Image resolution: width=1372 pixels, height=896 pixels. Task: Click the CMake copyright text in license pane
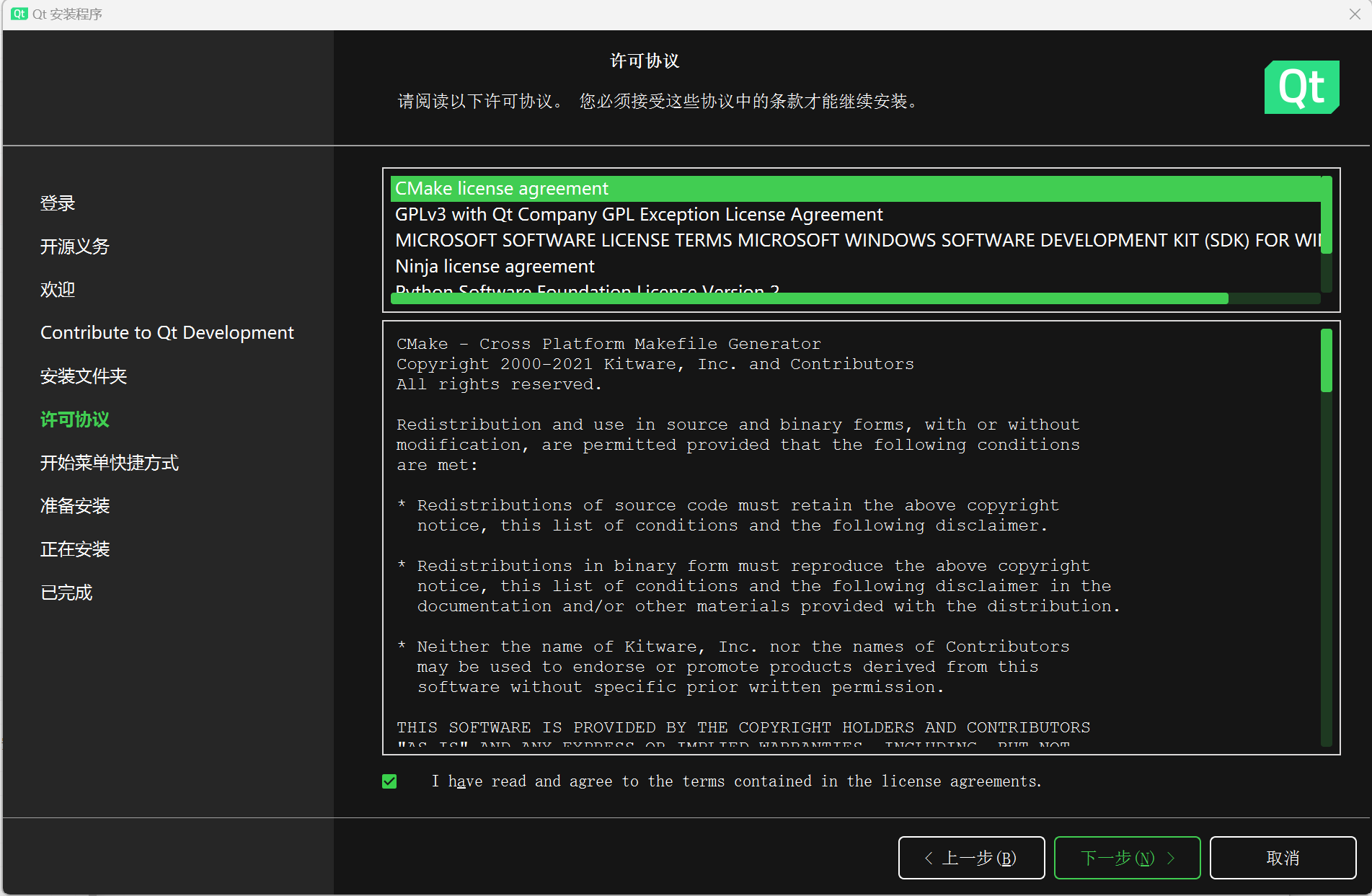655,364
